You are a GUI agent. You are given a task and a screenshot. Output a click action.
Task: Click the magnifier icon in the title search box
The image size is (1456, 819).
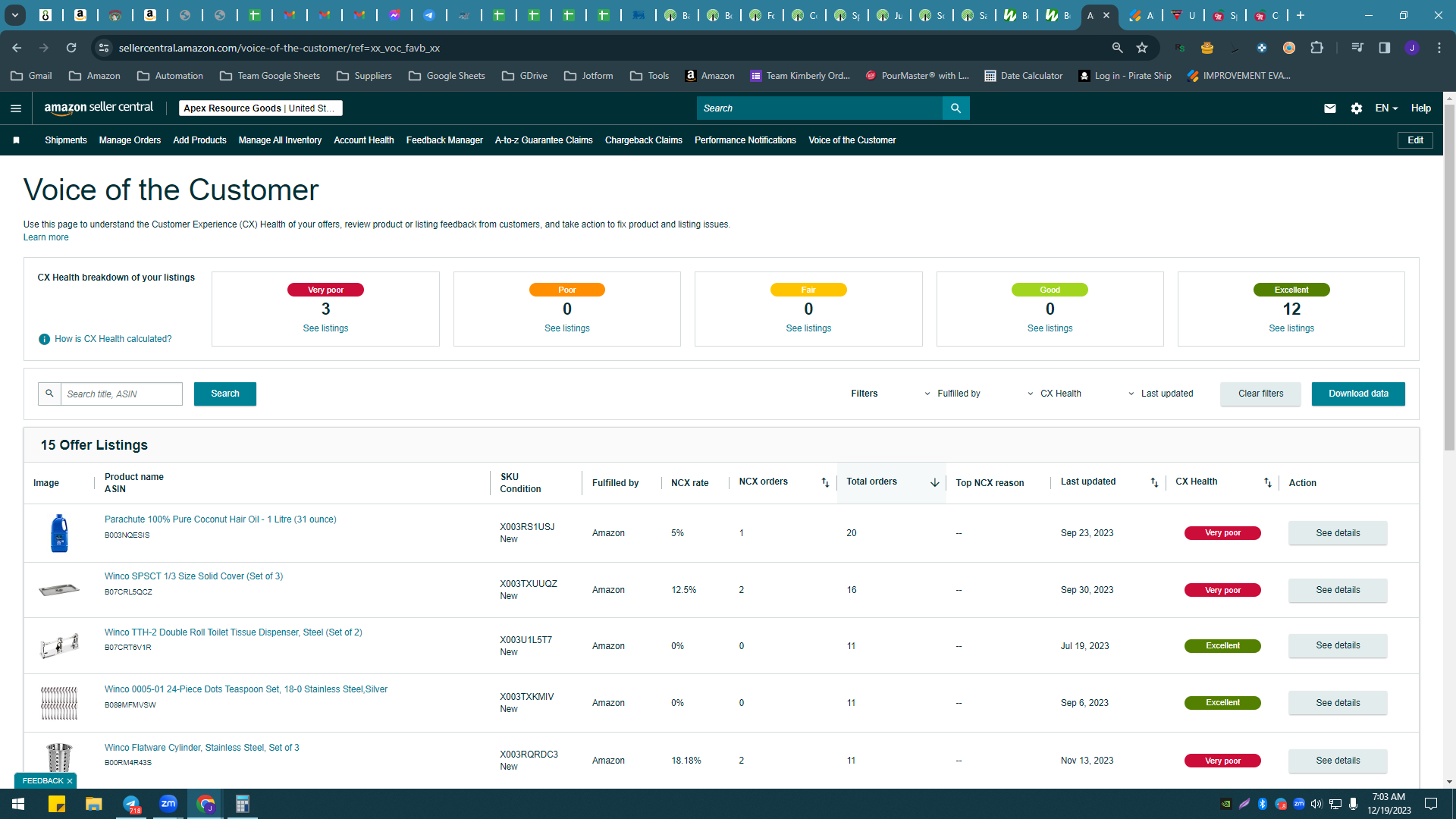[49, 394]
